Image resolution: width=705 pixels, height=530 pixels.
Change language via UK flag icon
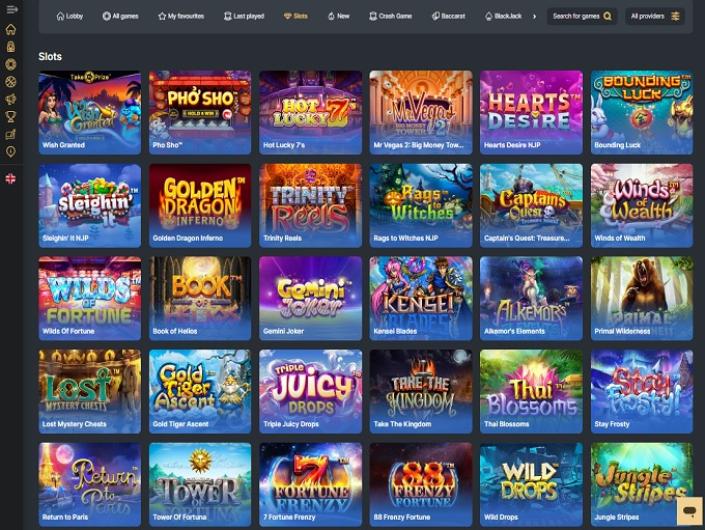[x=11, y=178]
